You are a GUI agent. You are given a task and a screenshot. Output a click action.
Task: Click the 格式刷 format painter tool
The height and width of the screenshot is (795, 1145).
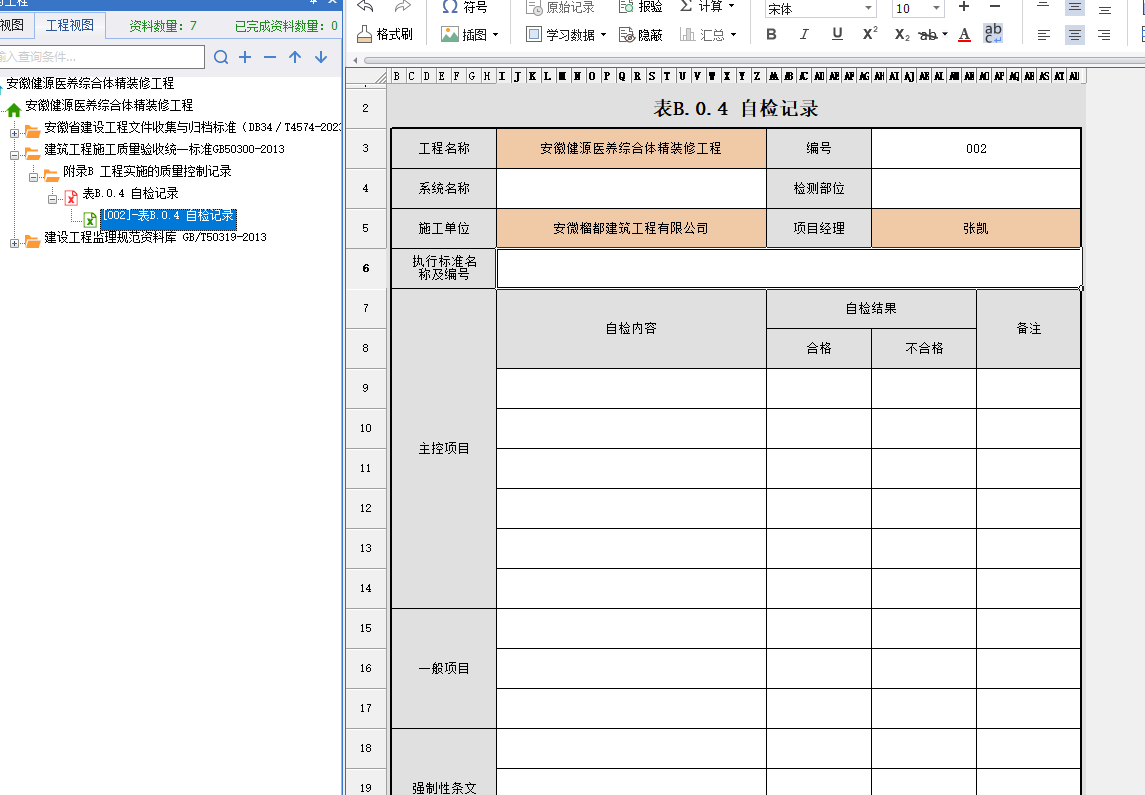coord(385,35)
